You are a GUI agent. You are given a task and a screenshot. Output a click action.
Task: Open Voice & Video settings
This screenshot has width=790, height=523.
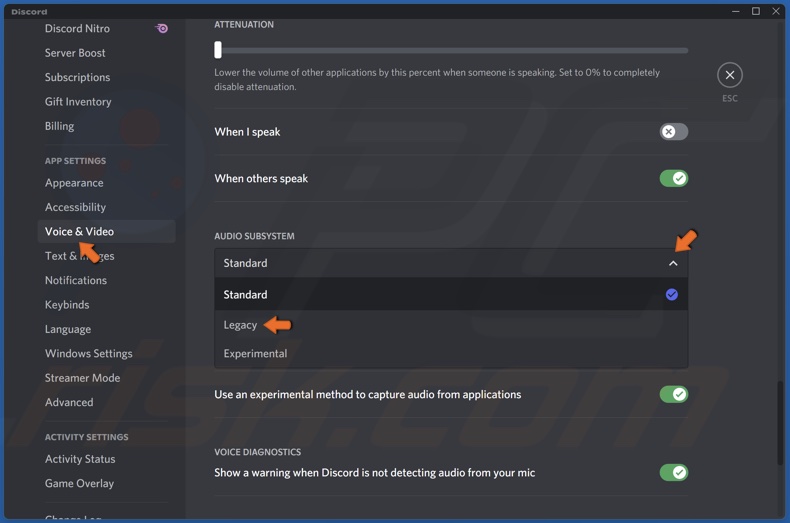79,231
